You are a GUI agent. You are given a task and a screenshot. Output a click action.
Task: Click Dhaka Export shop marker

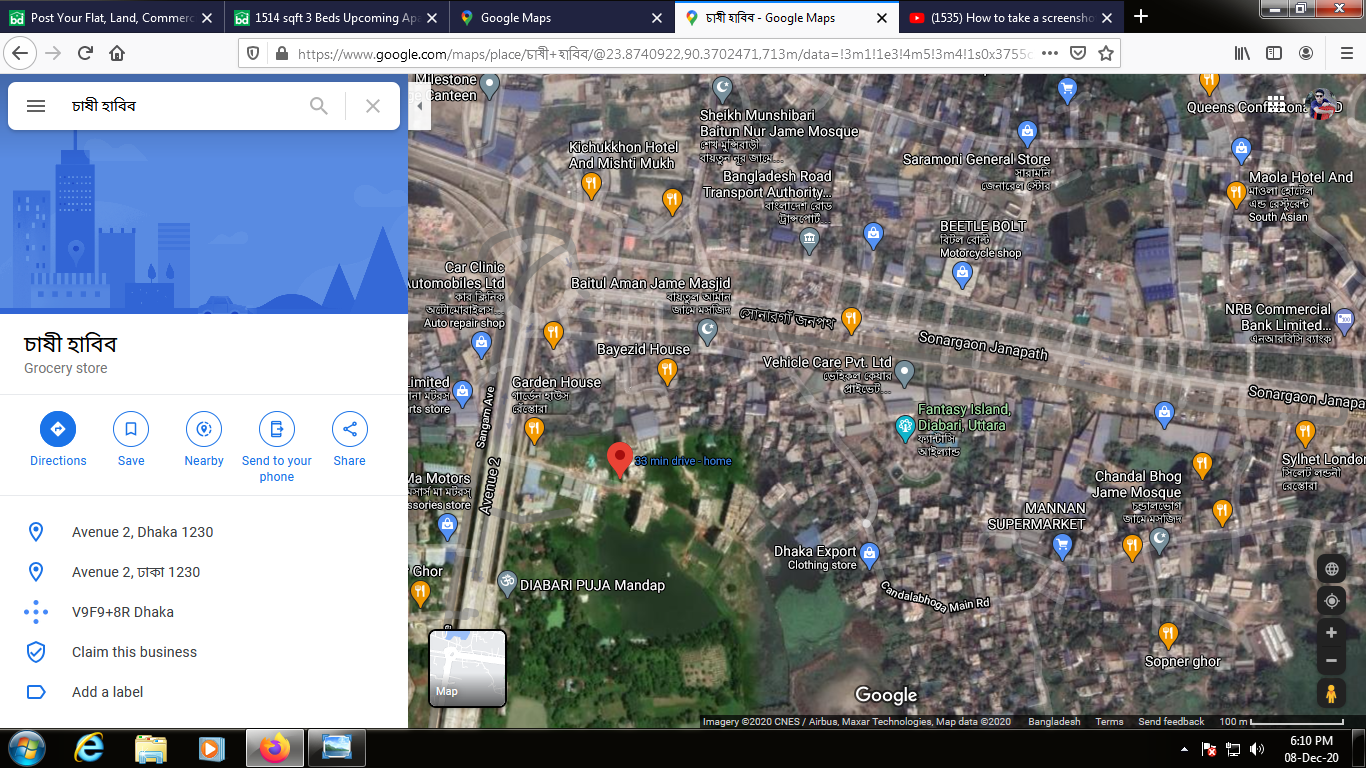point(870,554)
